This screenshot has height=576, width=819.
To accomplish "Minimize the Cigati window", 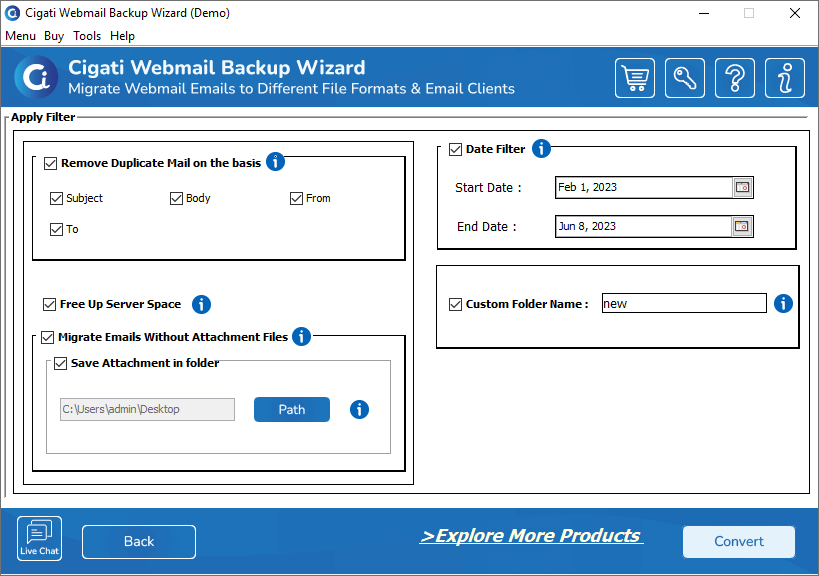I will pos(704,13).
